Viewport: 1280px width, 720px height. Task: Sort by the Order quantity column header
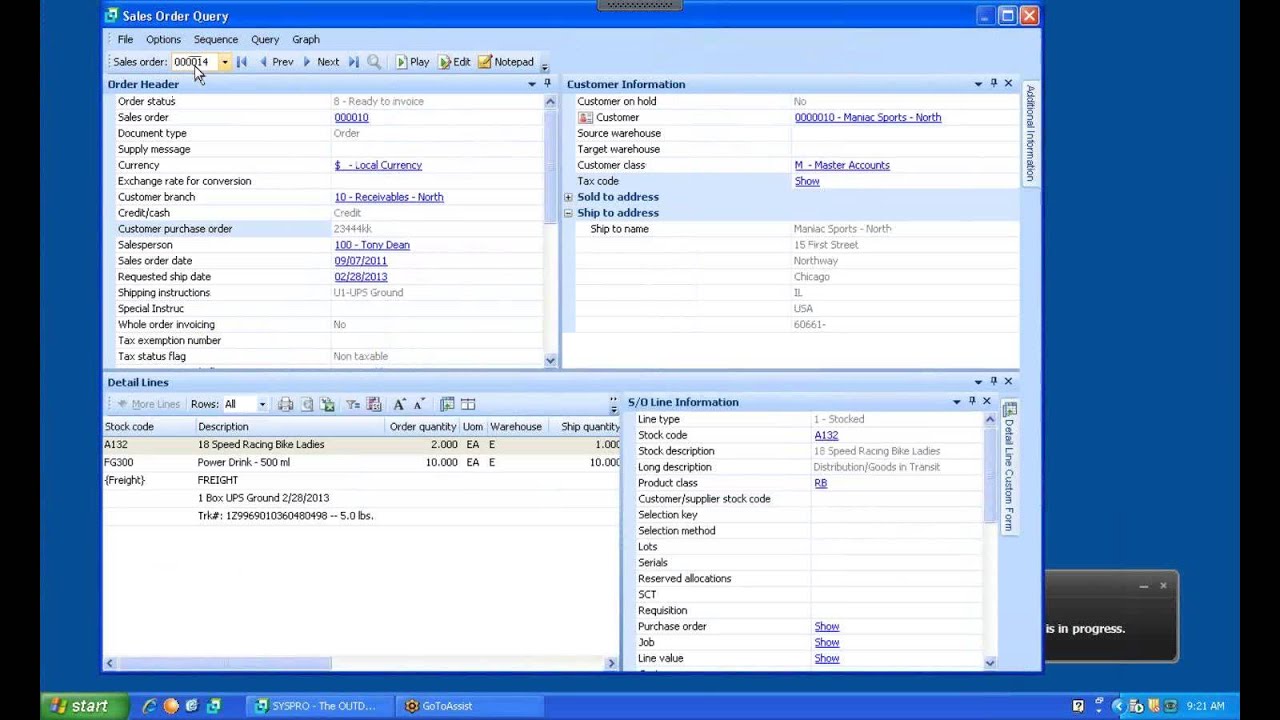[x=423, y=426]
